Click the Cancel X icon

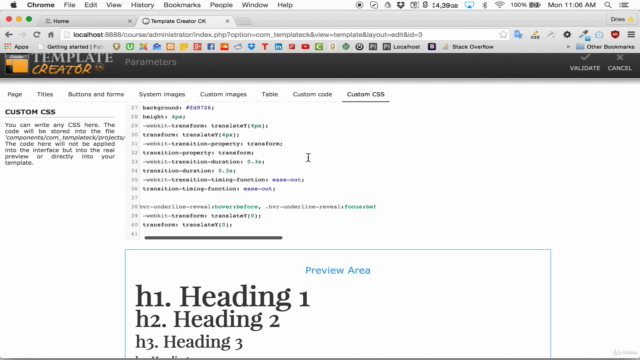[x=620, y=58]
